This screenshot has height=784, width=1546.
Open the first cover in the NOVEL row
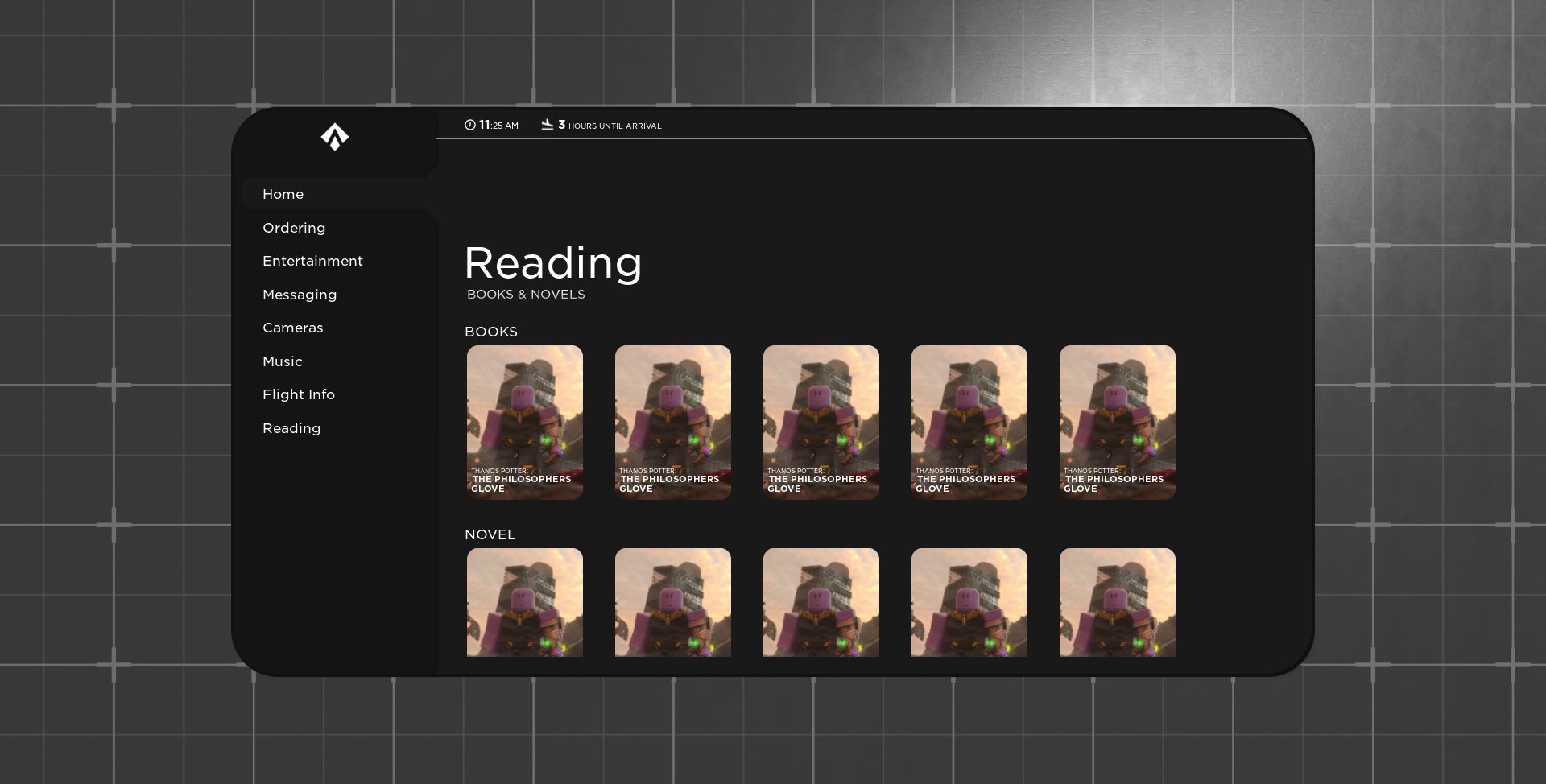(525, 602)
